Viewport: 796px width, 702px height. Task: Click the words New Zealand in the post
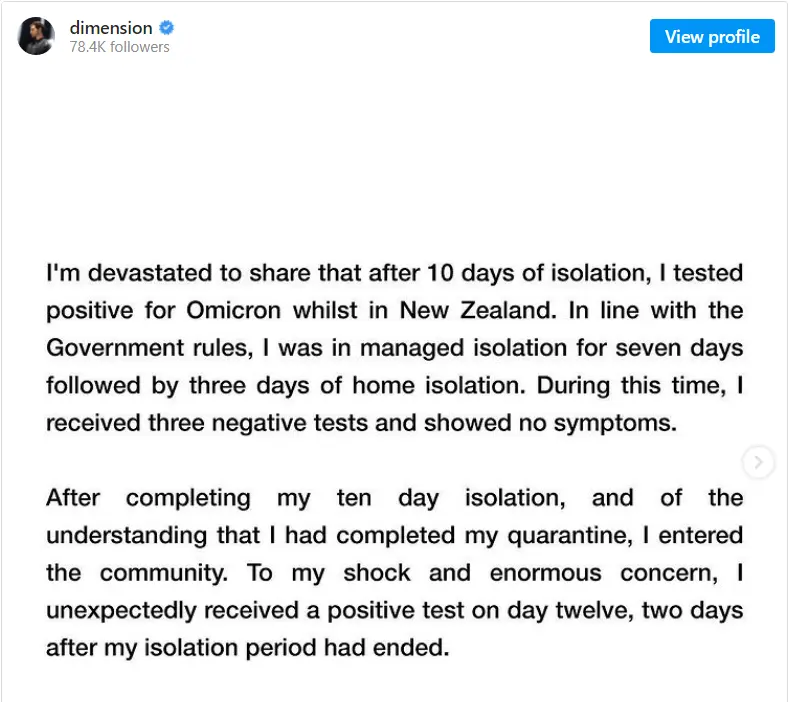click(478, 310)
